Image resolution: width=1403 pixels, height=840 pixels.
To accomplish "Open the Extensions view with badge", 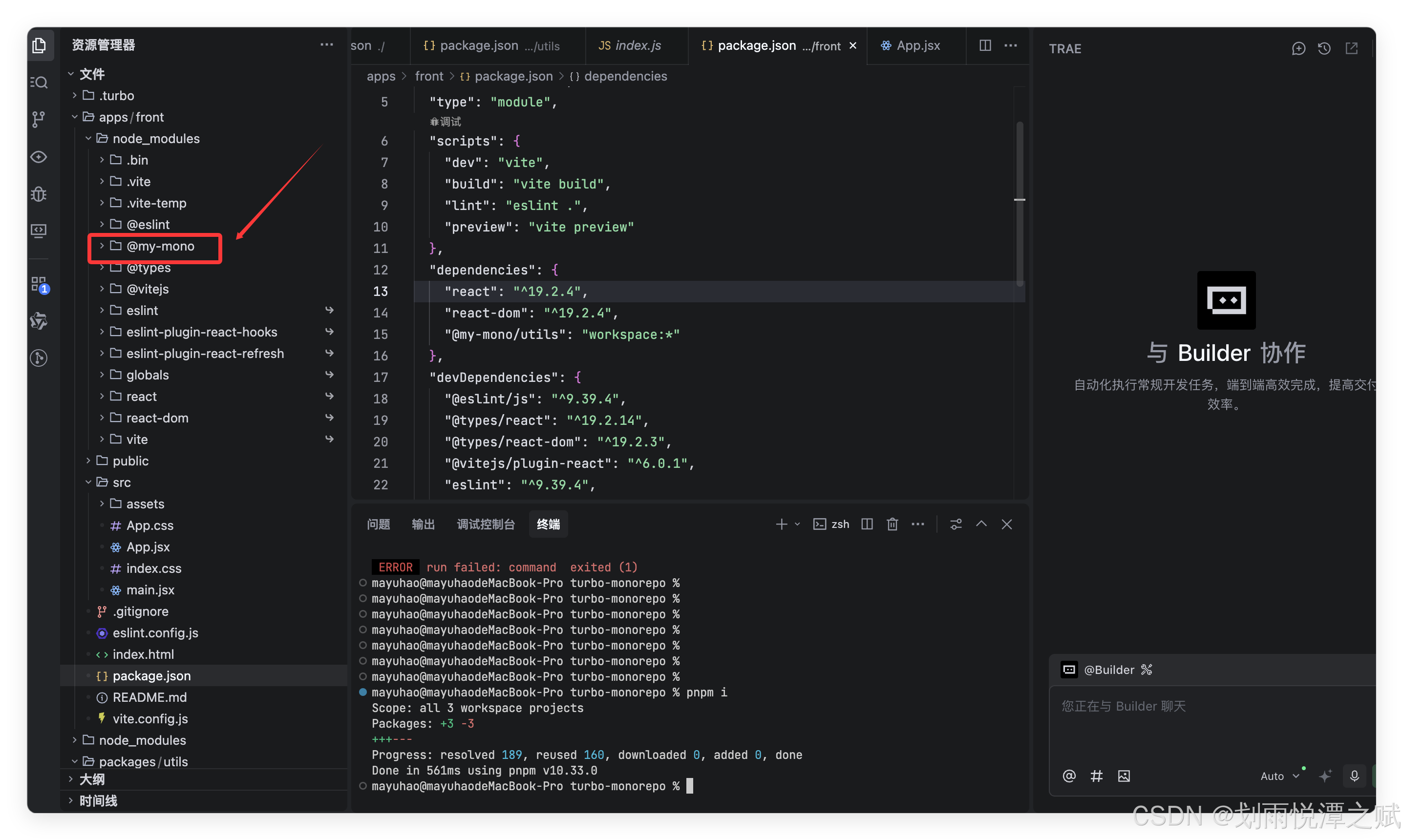I will tap(39, 284).
